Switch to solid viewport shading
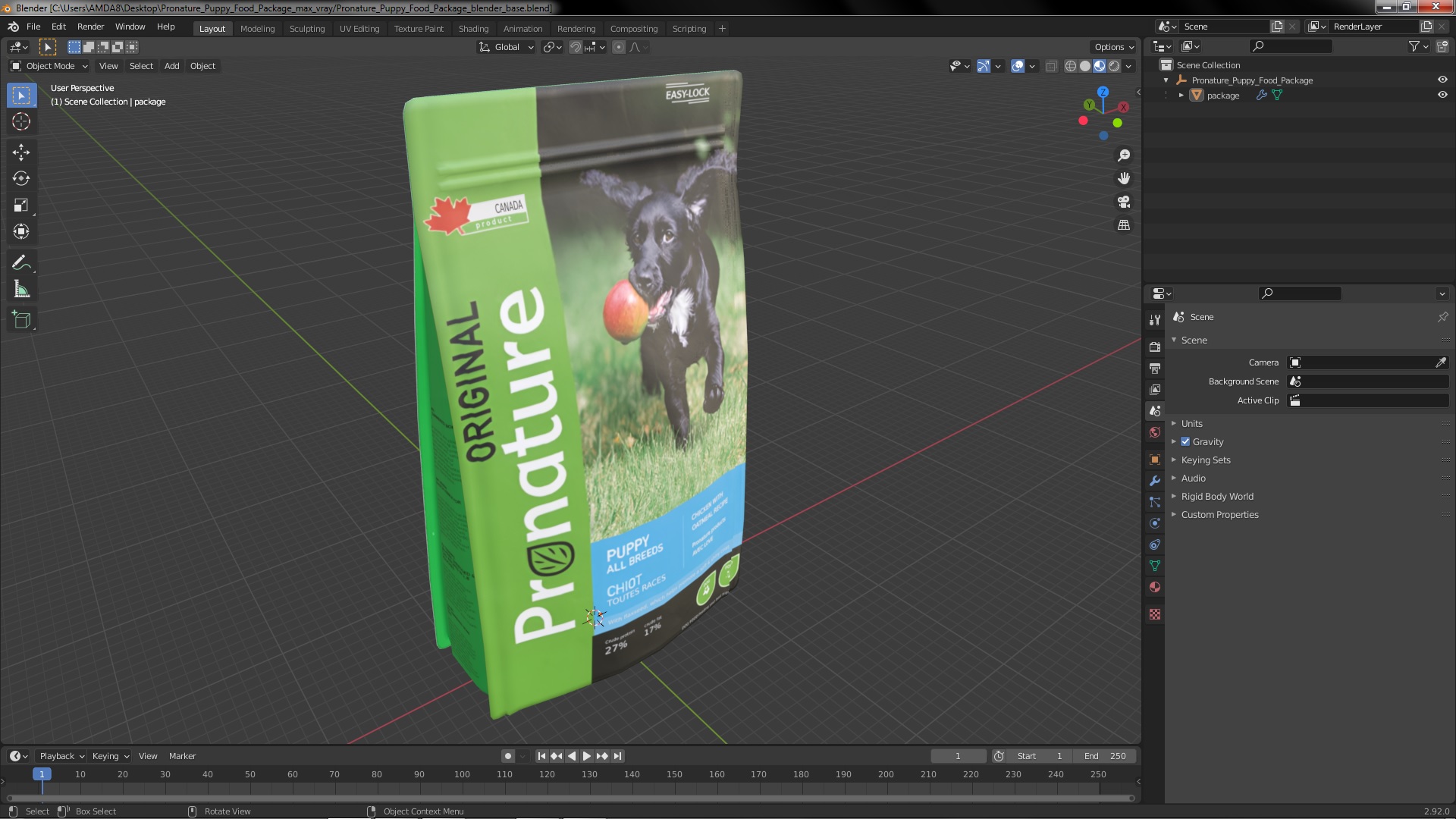This screenshot has height=819, width=1456. [1085, 66]
